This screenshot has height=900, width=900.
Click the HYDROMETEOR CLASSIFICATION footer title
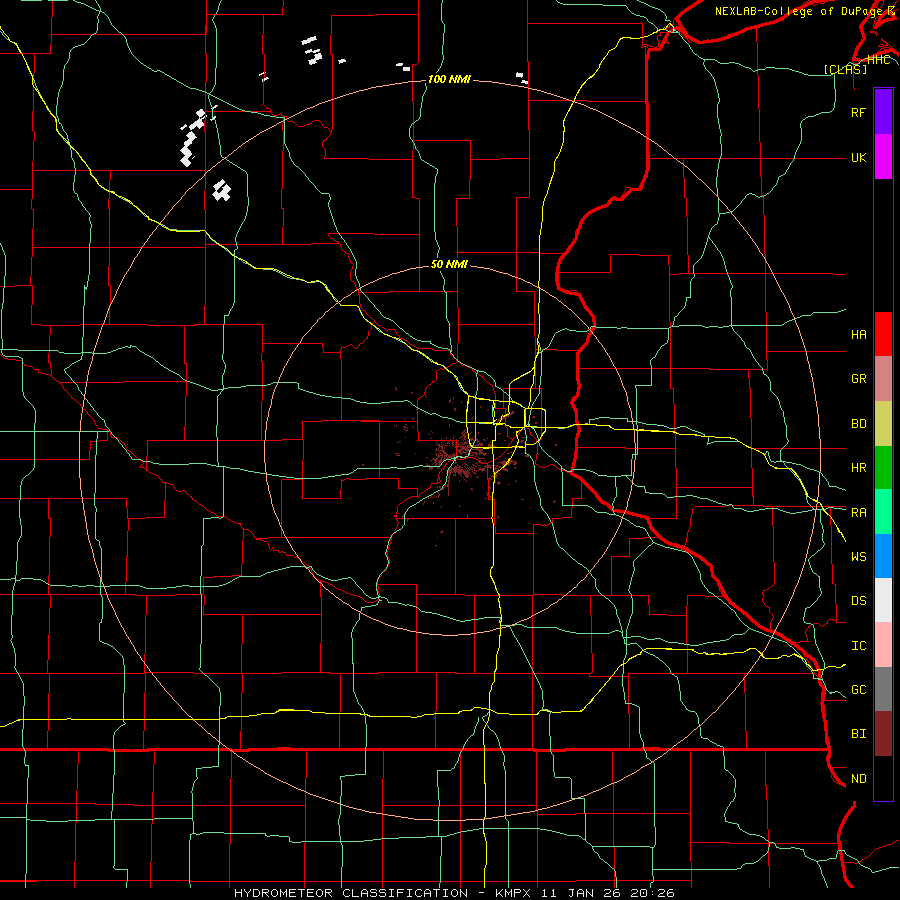click(351, 893)
